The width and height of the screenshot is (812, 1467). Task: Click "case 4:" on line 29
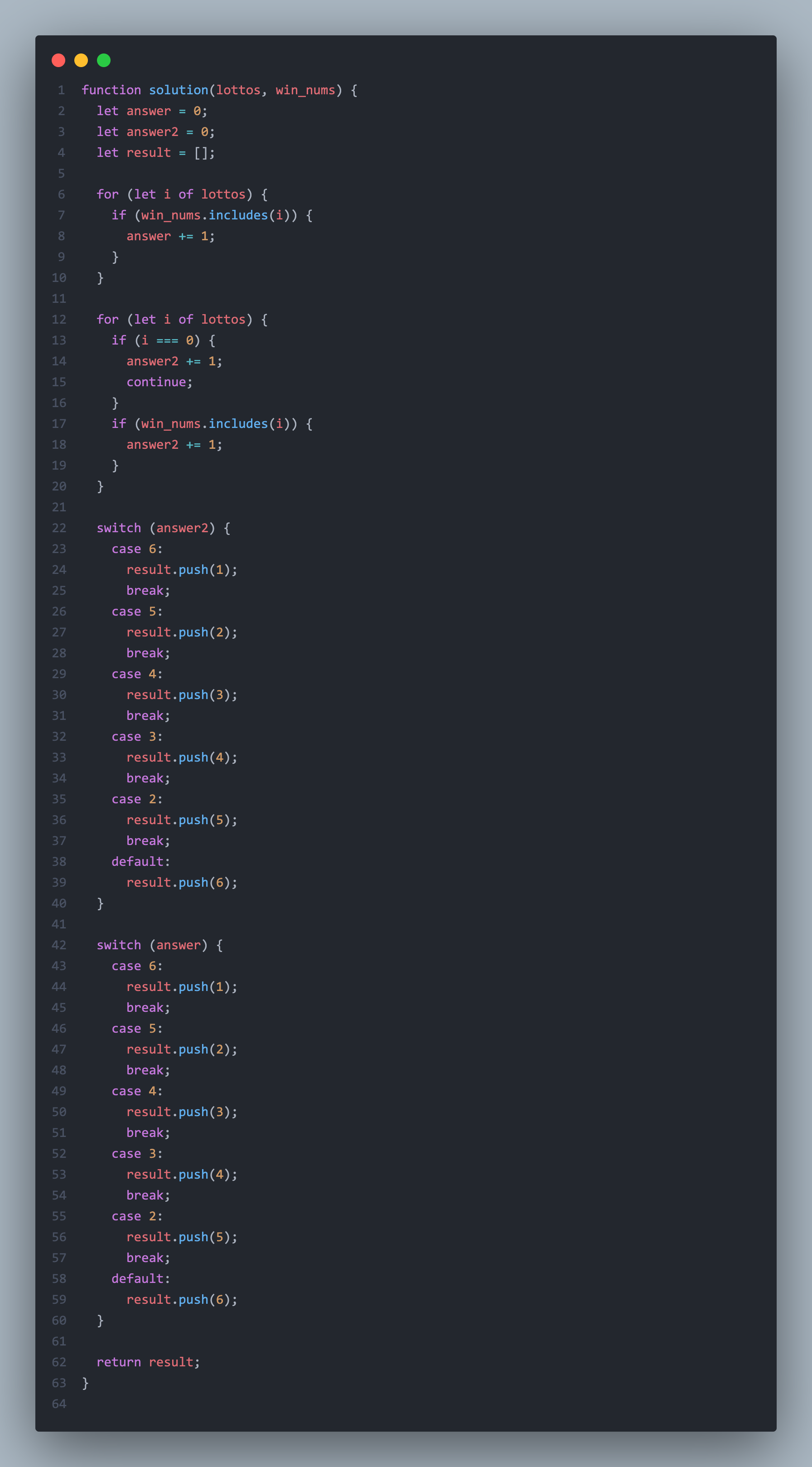(137, 674)
